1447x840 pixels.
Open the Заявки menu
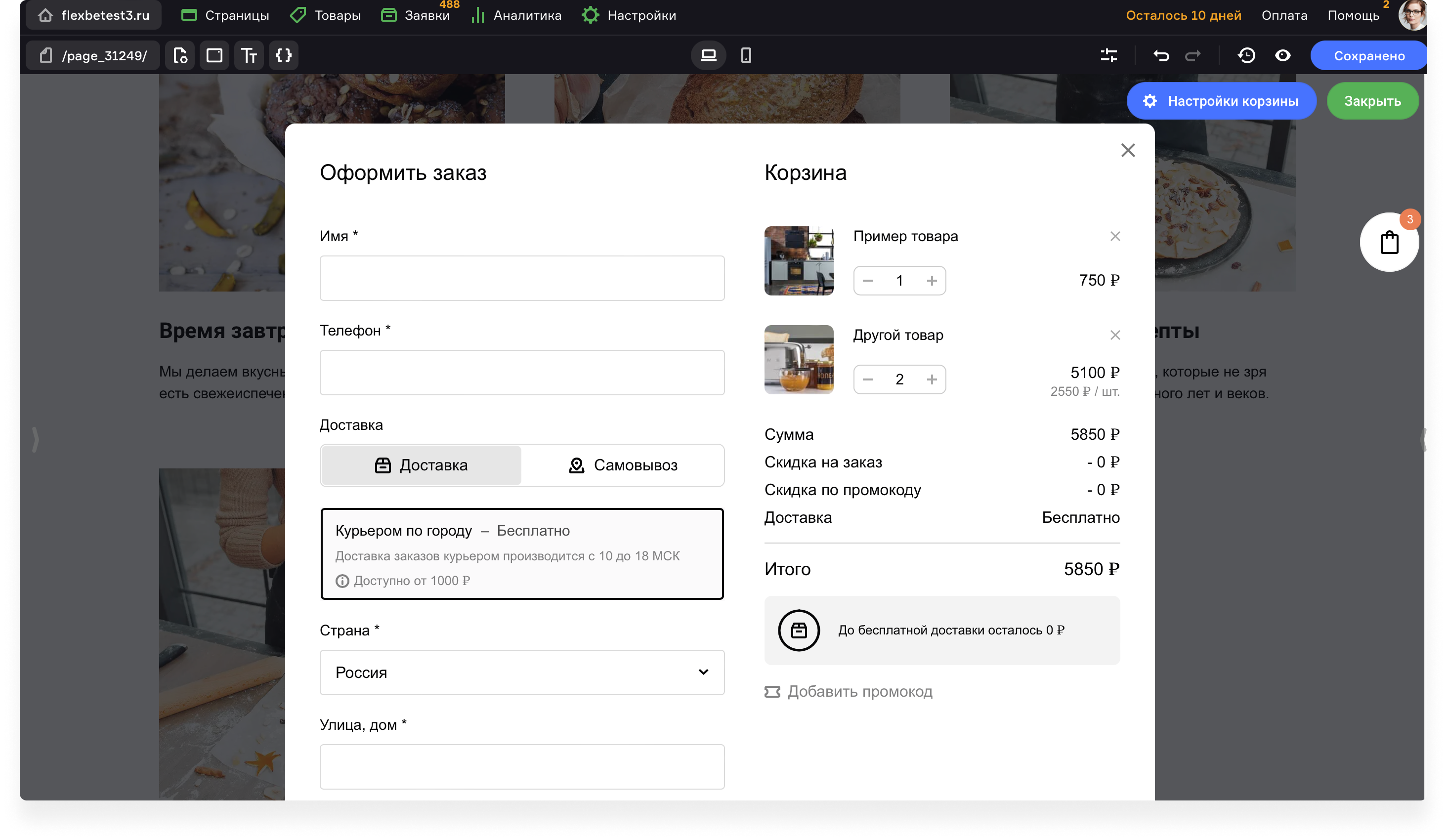pyautogui.click(x=415, y=15)
